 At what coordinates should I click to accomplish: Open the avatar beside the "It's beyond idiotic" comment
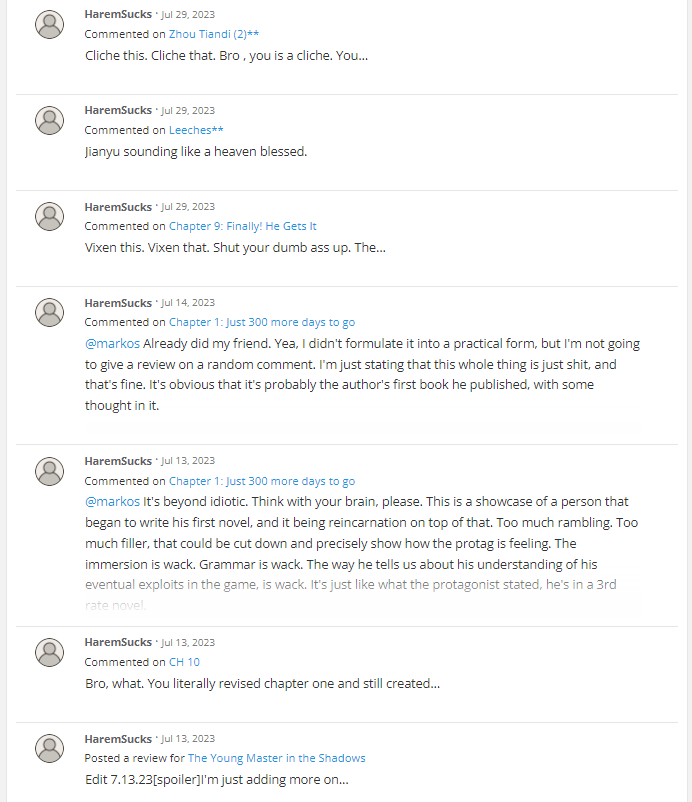[x=50, y=470]
